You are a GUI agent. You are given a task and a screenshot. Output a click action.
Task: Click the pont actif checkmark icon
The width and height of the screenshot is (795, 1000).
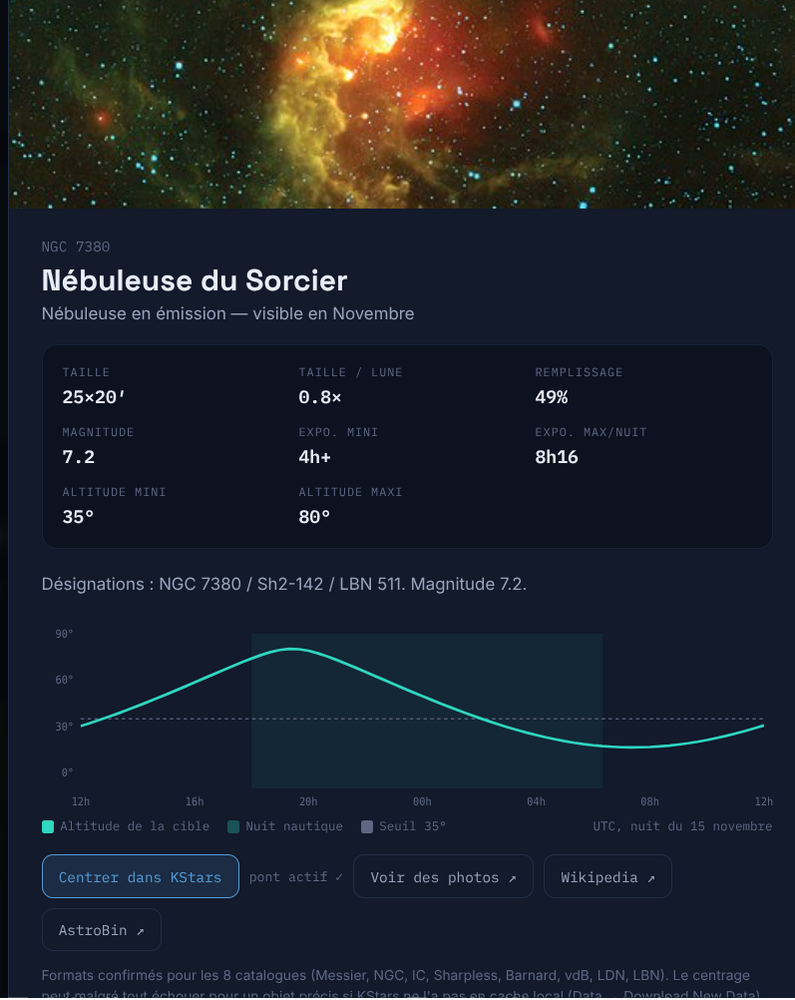coord(339,877)
